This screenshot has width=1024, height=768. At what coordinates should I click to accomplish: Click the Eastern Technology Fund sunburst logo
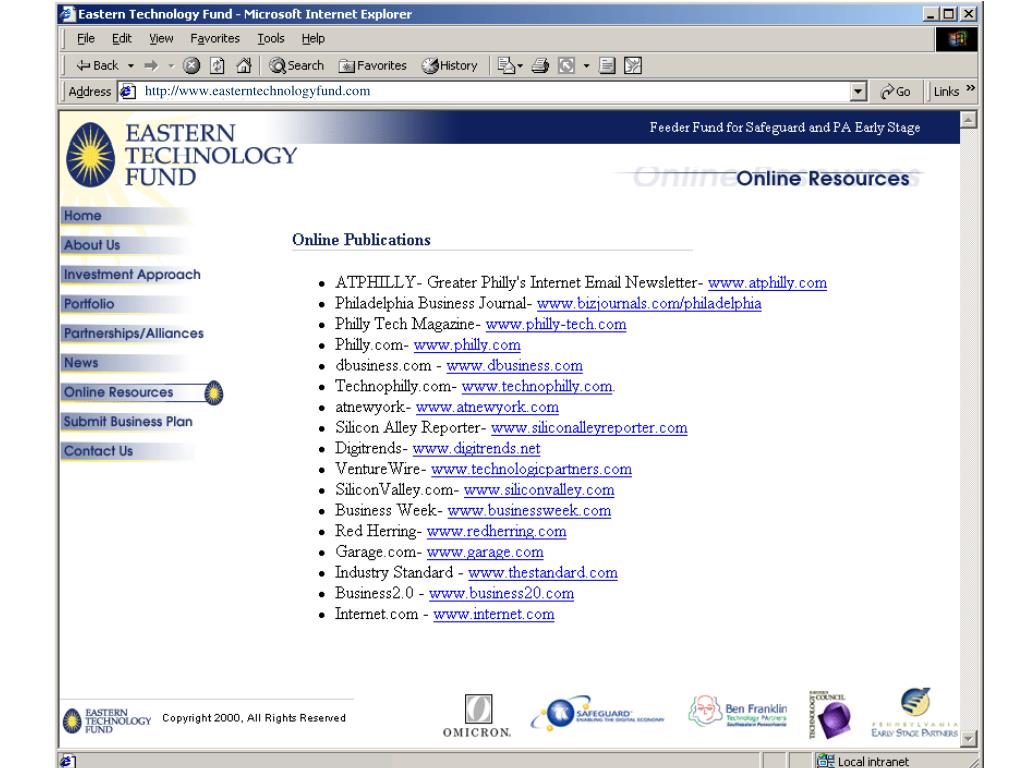coord(91,155)
